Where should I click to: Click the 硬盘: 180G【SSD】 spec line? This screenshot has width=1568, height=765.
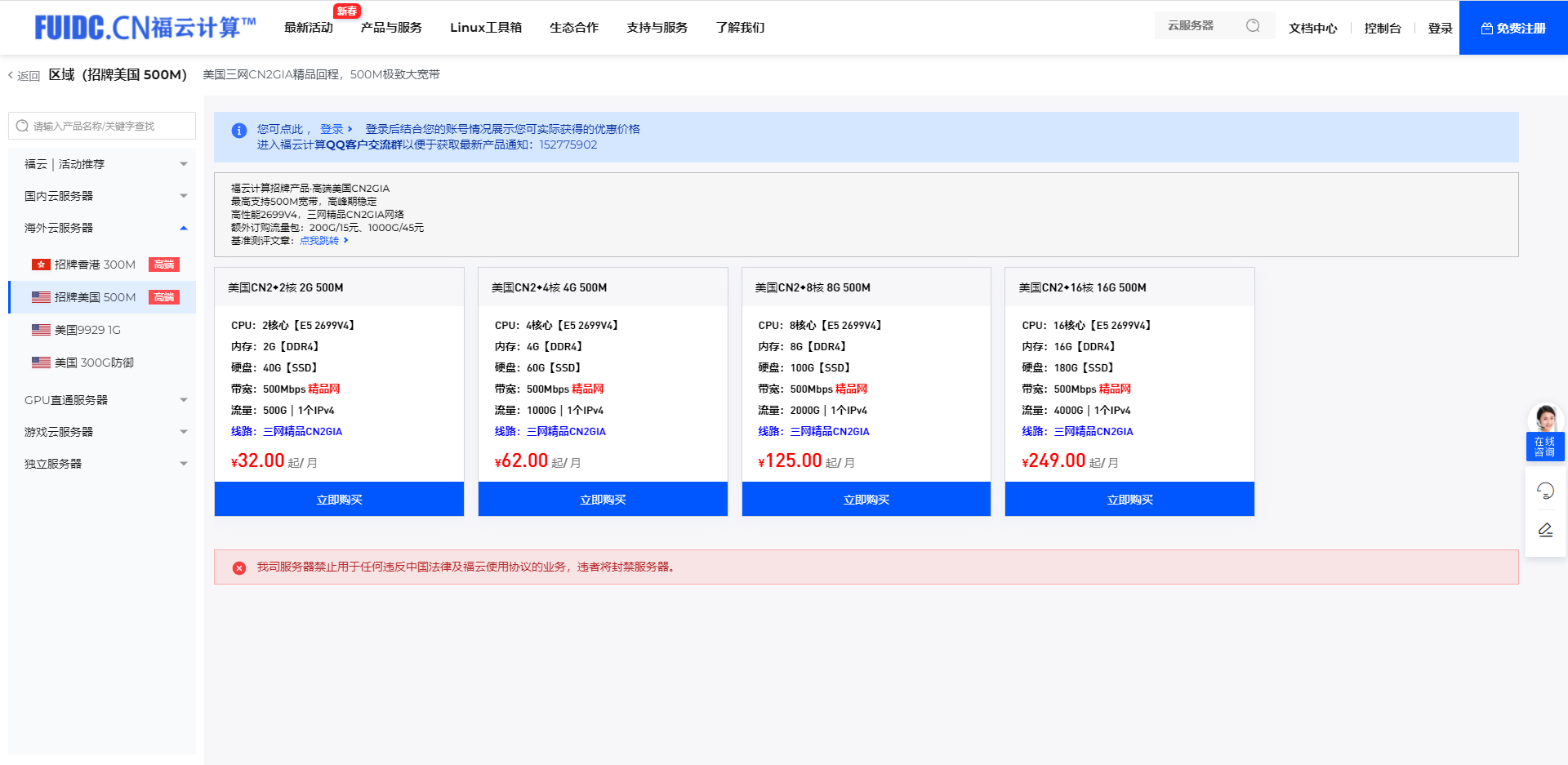pyautogui.click(x=1067, y=367)
